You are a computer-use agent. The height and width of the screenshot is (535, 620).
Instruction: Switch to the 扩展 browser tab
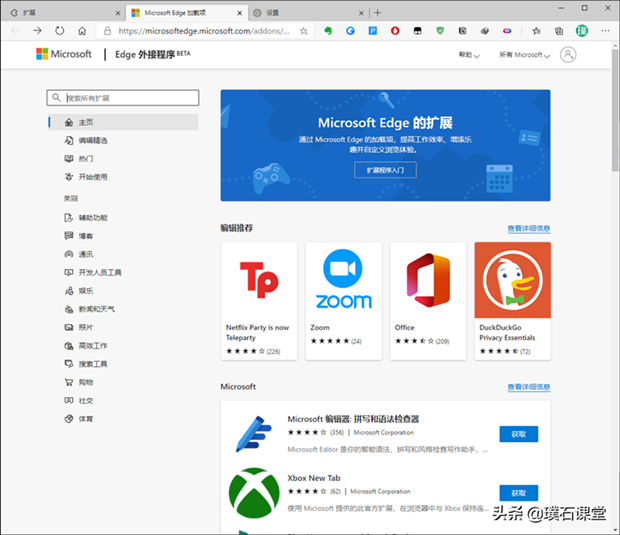(63, 13)
